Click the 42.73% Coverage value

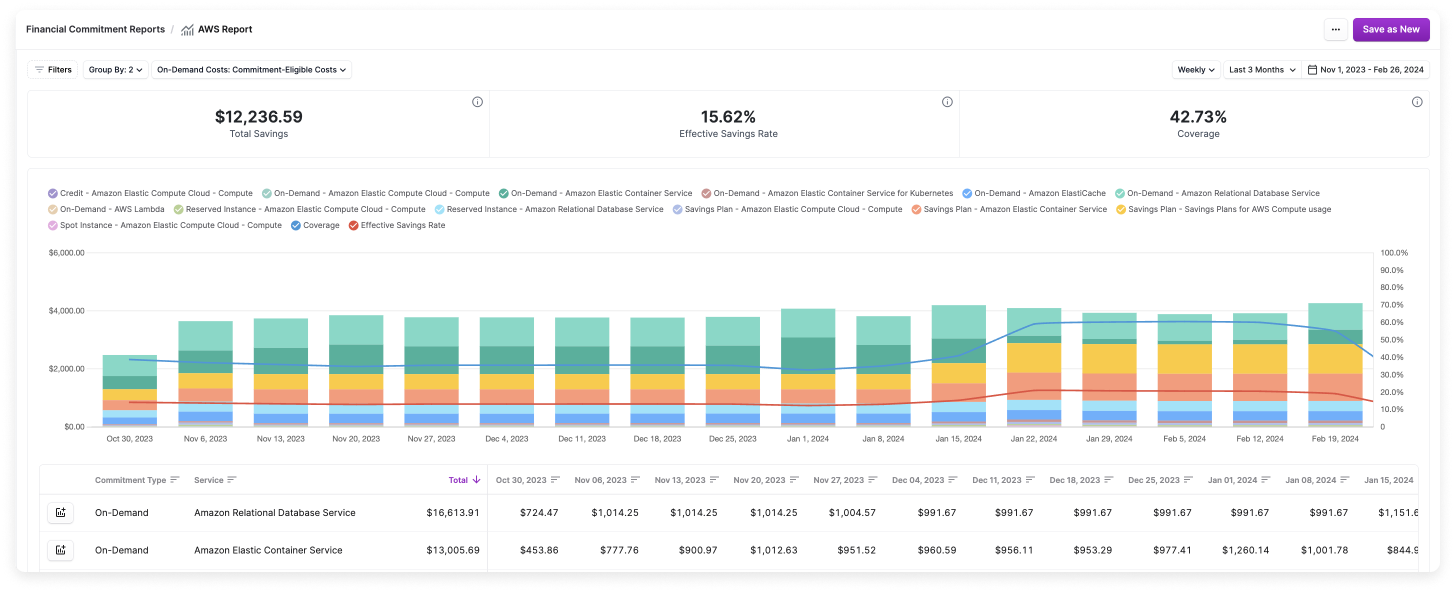pyautogui.click(x=1198, y=117)
